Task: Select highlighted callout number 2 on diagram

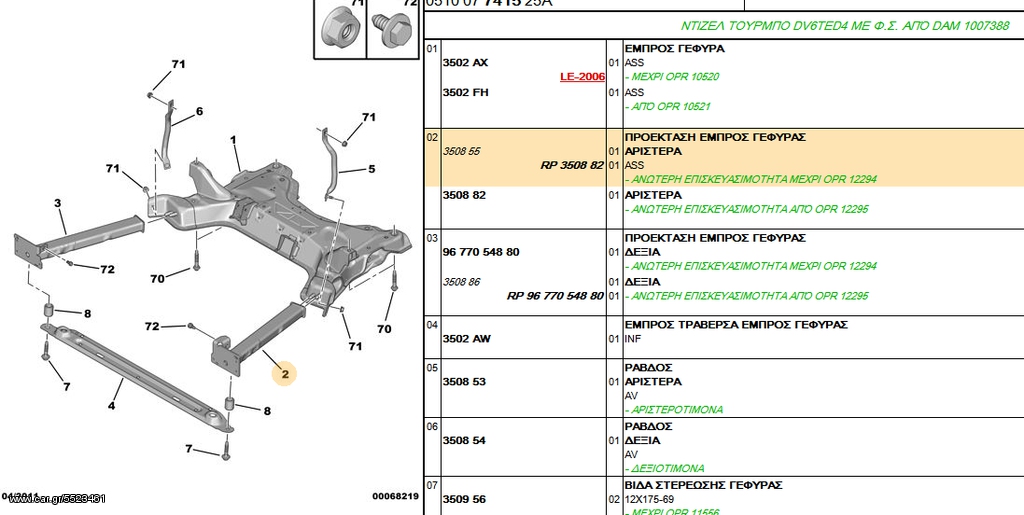Action: (285, 374)
